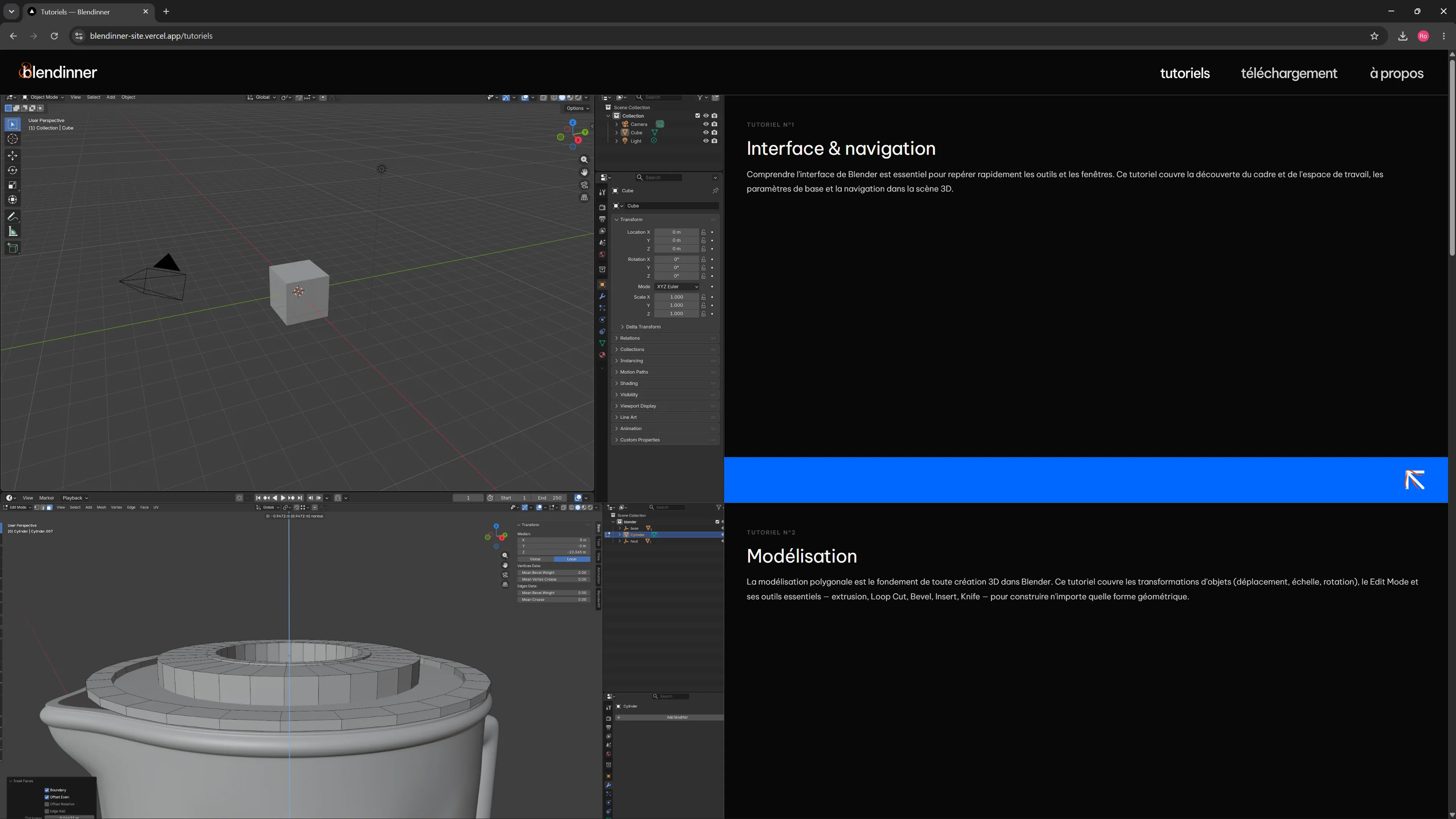Screen dimensions: 1456x819
Task: Open the Add menu in Object Mode header
Action: tap(111, 97)
